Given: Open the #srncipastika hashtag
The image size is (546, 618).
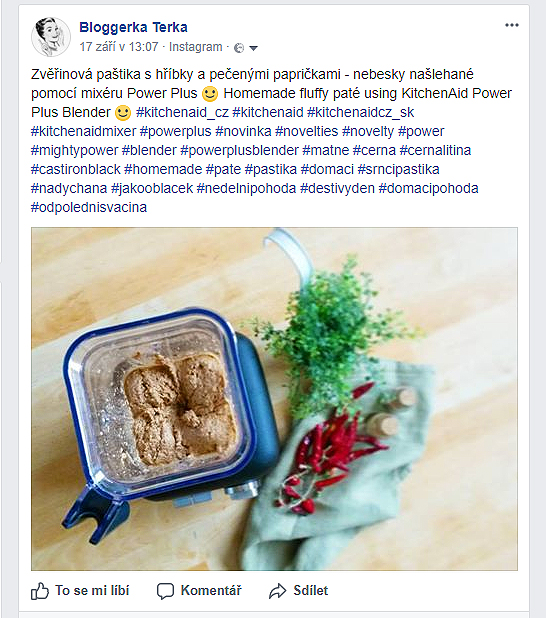Looking at the screenshot, I should 398,169.
